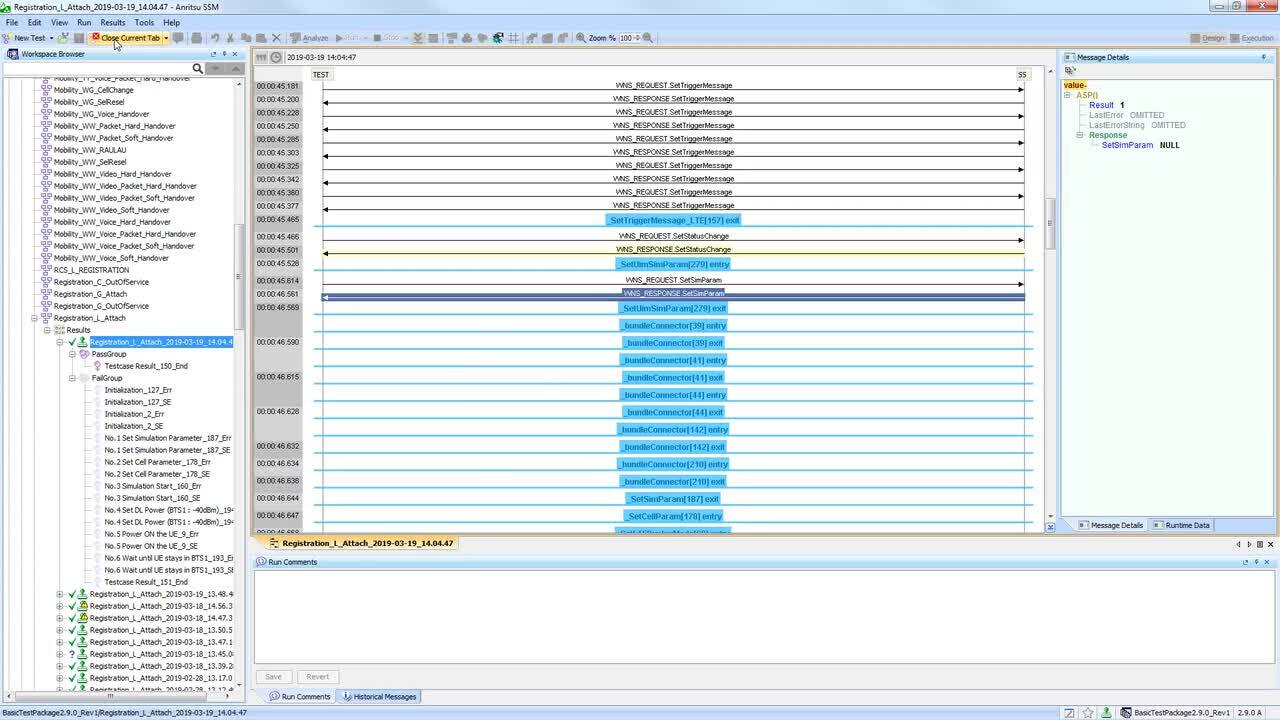
Task: Open the Tools menu
Action: (x=144, y=22)
